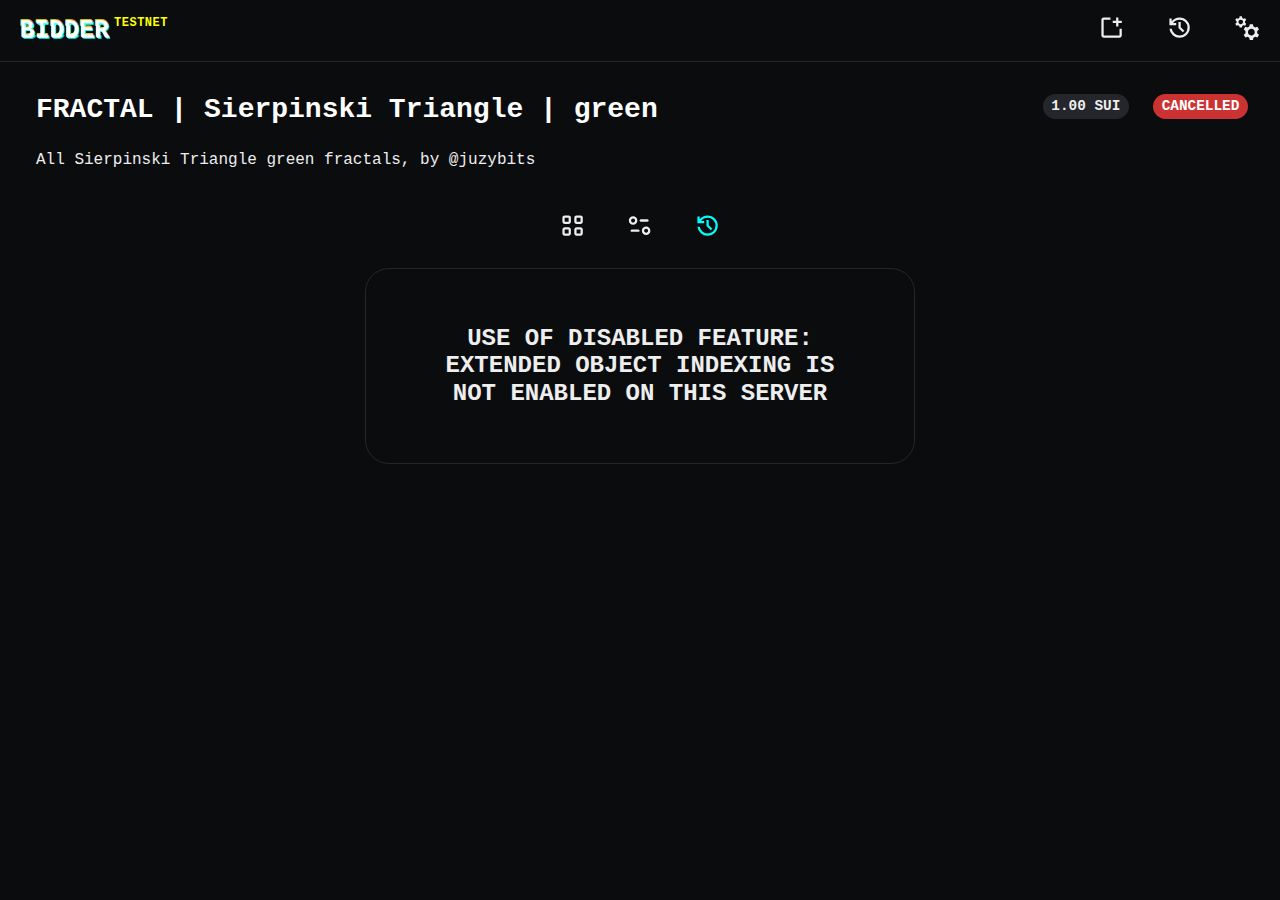Select the highlighted auction history tab
The width and height of the screenshot is (1280, 900).
[708, 226]
